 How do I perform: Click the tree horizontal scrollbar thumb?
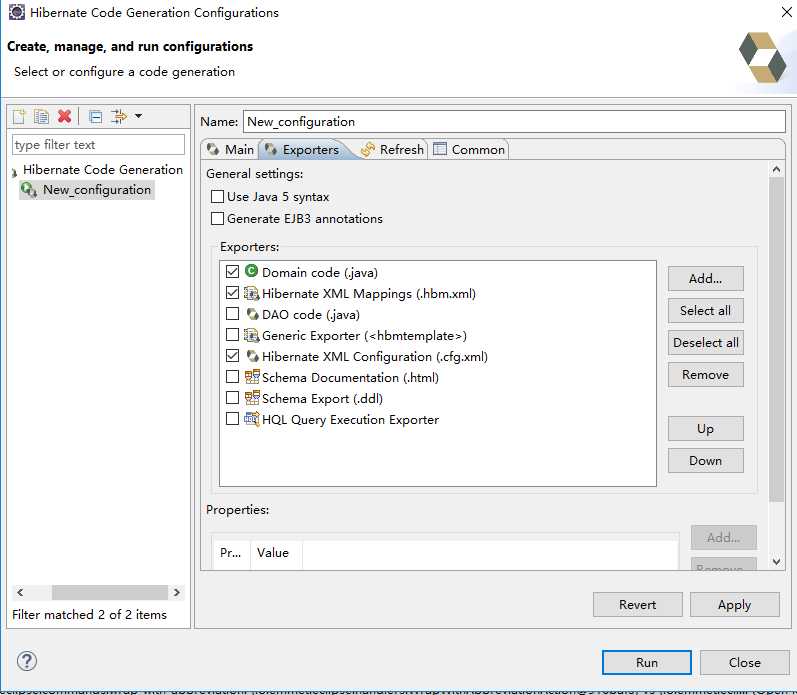pyautogui.click(x=110, y=592)
